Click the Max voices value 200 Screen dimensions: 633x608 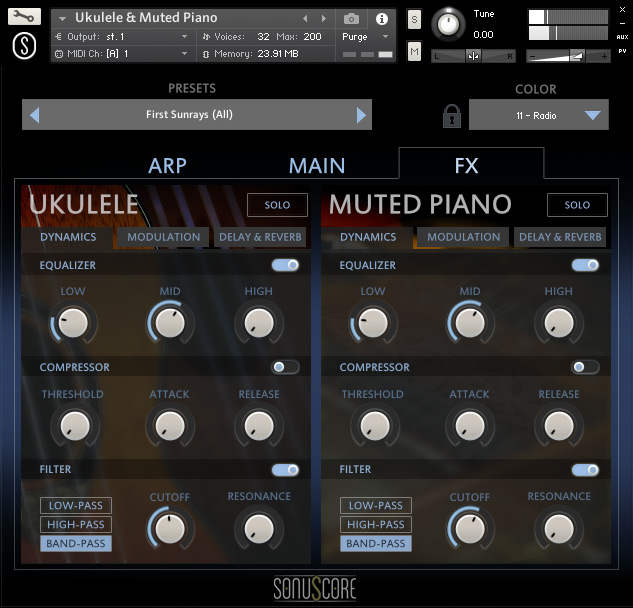[x=312, y=37]
